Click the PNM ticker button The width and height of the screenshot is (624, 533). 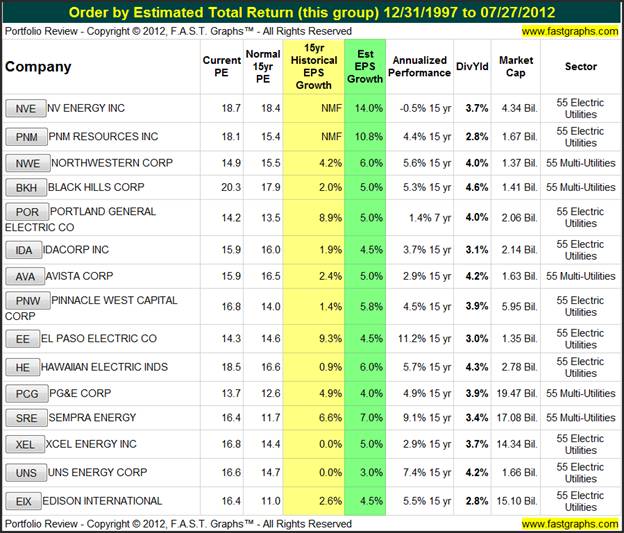27,137
